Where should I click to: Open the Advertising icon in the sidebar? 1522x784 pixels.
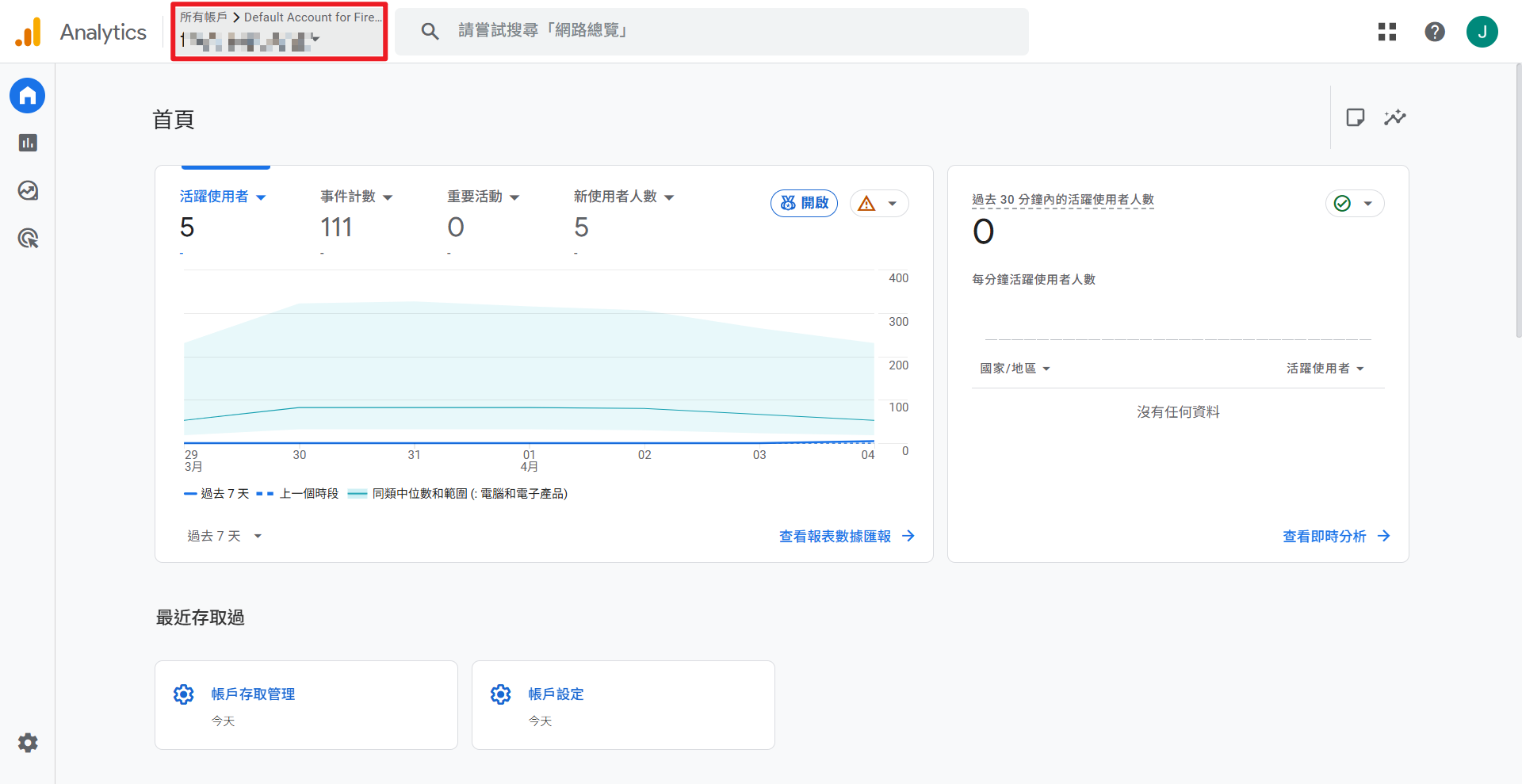click(27, 239)
